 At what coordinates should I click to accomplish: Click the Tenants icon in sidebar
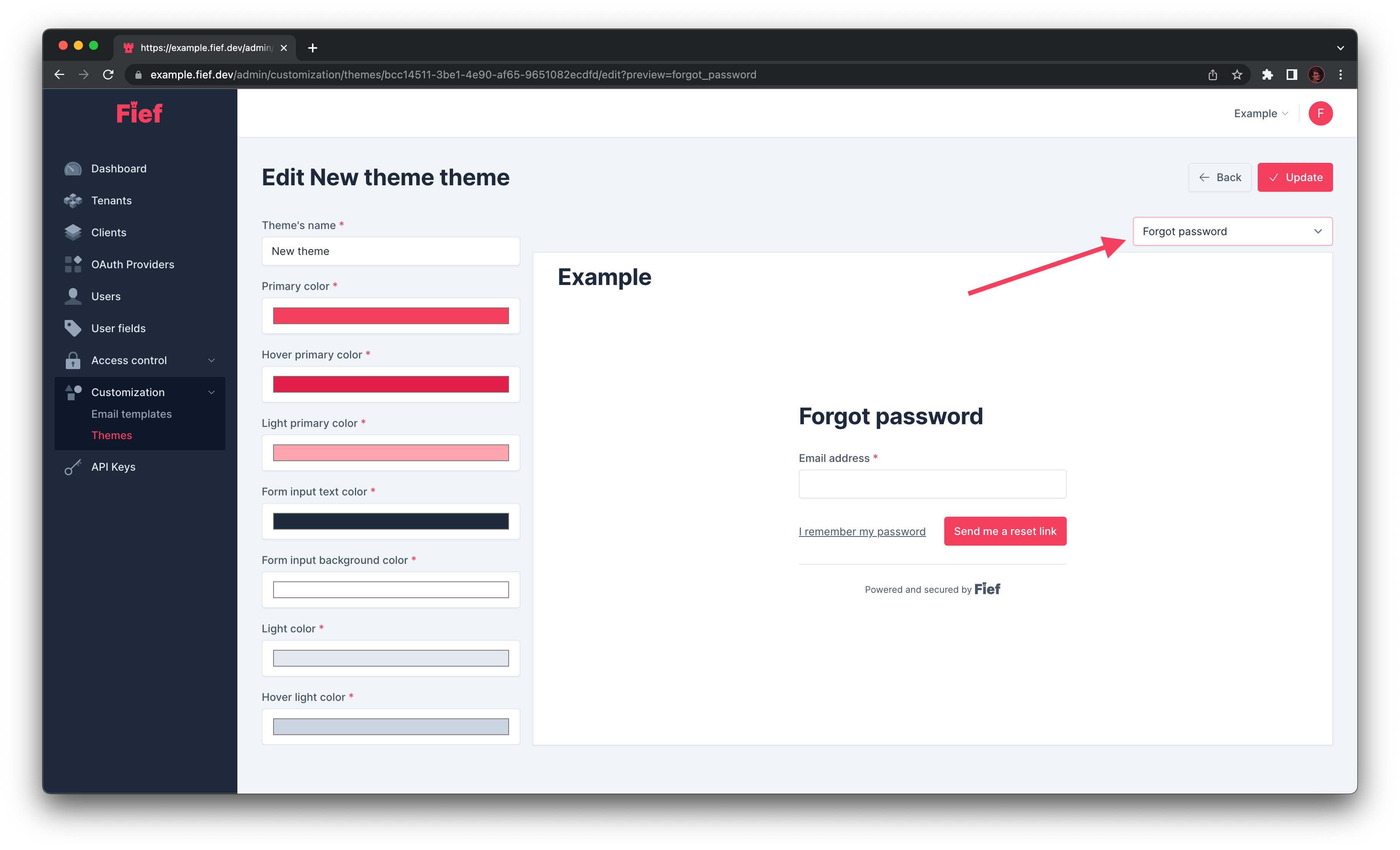pos(75,200)
